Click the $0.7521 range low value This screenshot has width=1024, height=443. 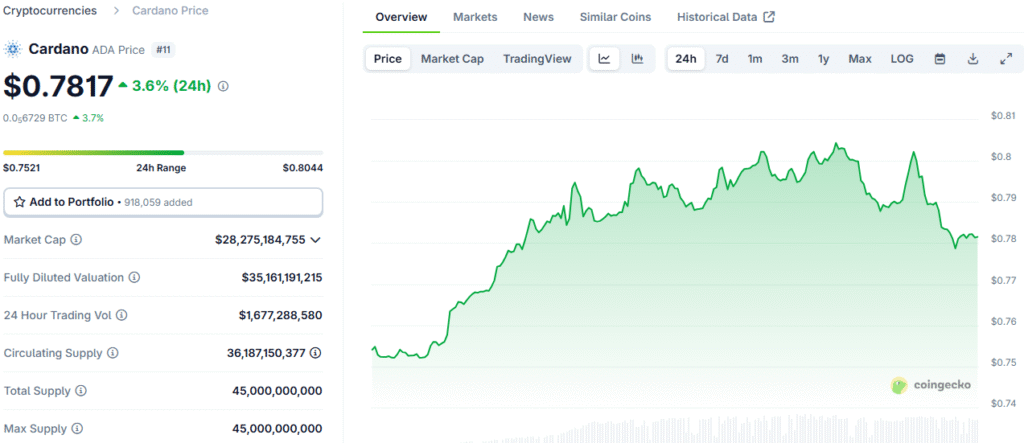pos(22,168)
